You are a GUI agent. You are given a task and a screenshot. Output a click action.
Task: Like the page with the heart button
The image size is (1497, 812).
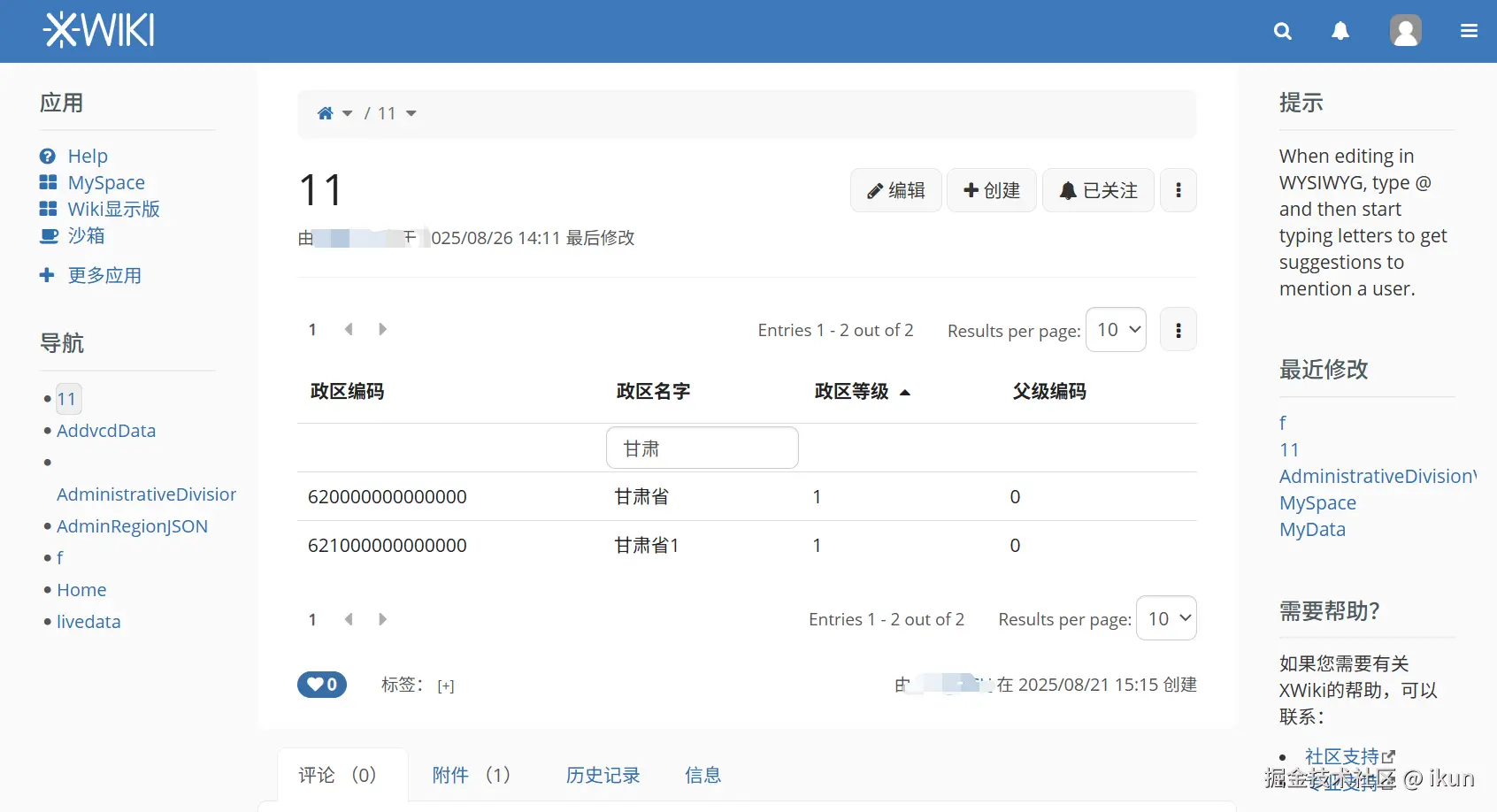321,685
